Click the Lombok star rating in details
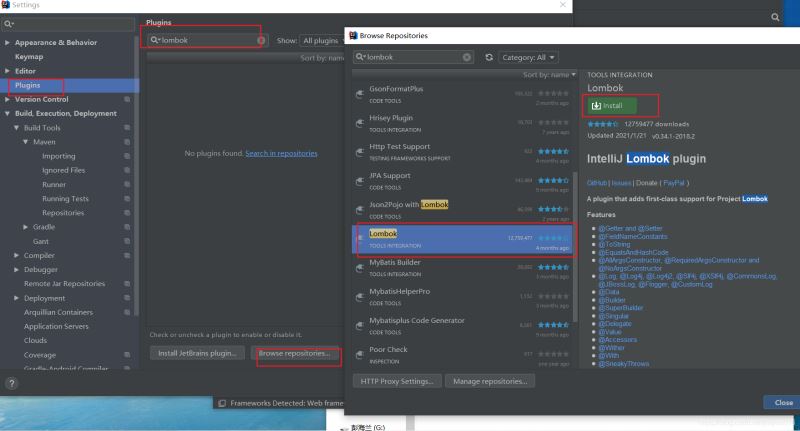Viewport: 800px width, 431px height. [603, 124]
